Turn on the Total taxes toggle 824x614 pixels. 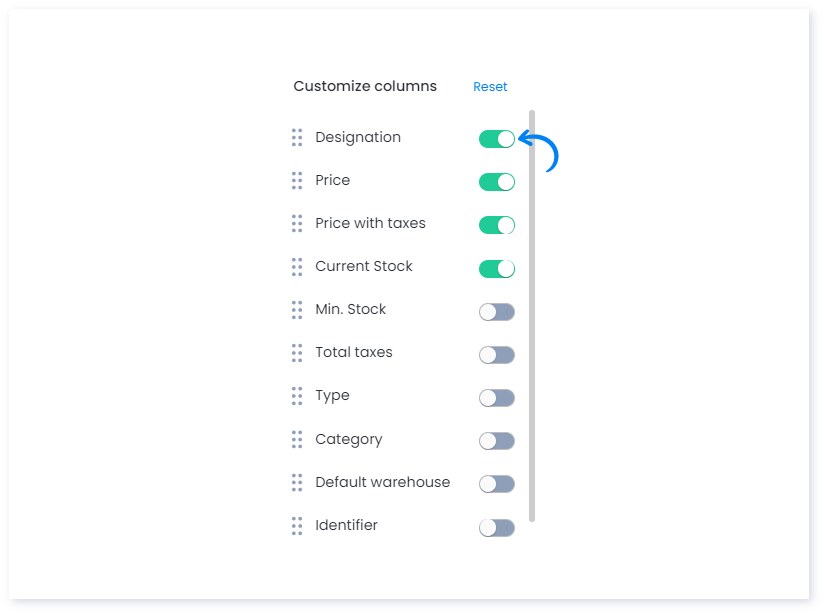497,354
